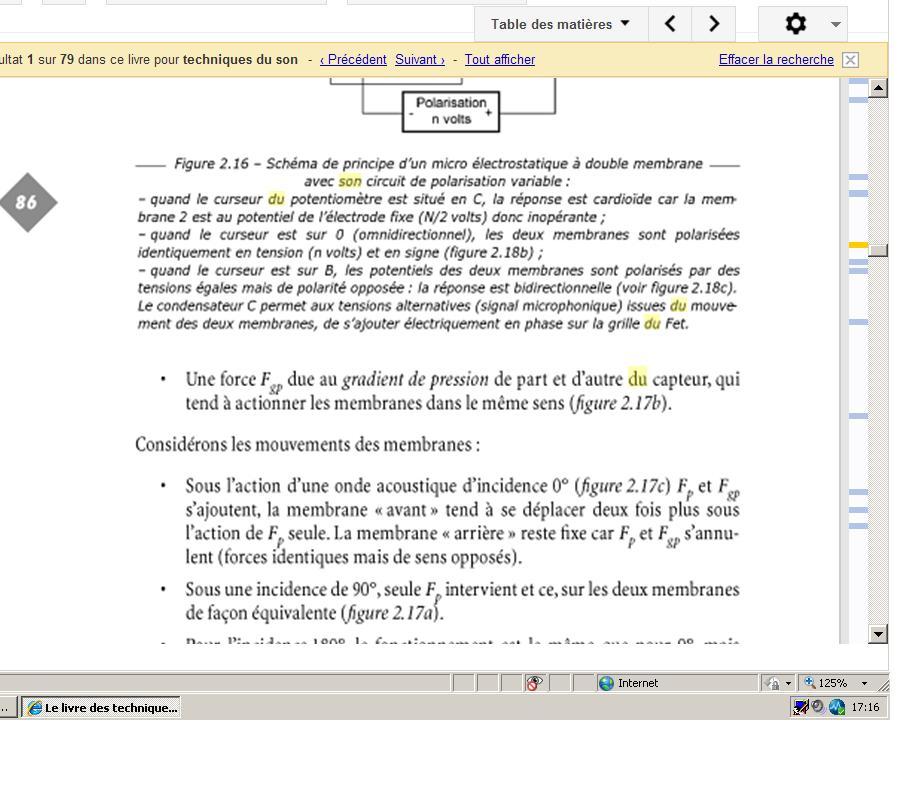
Task: Click the page 86 diamond marker
Action: coord(26,202)
